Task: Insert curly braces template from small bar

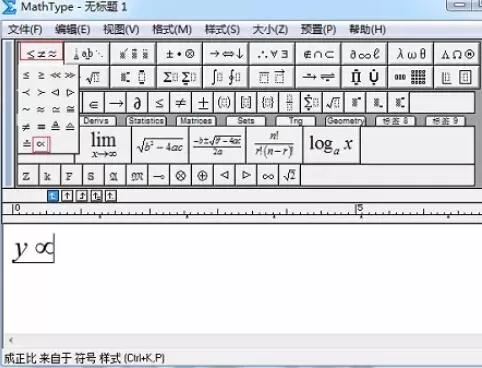Action: [x=268, y=103]
